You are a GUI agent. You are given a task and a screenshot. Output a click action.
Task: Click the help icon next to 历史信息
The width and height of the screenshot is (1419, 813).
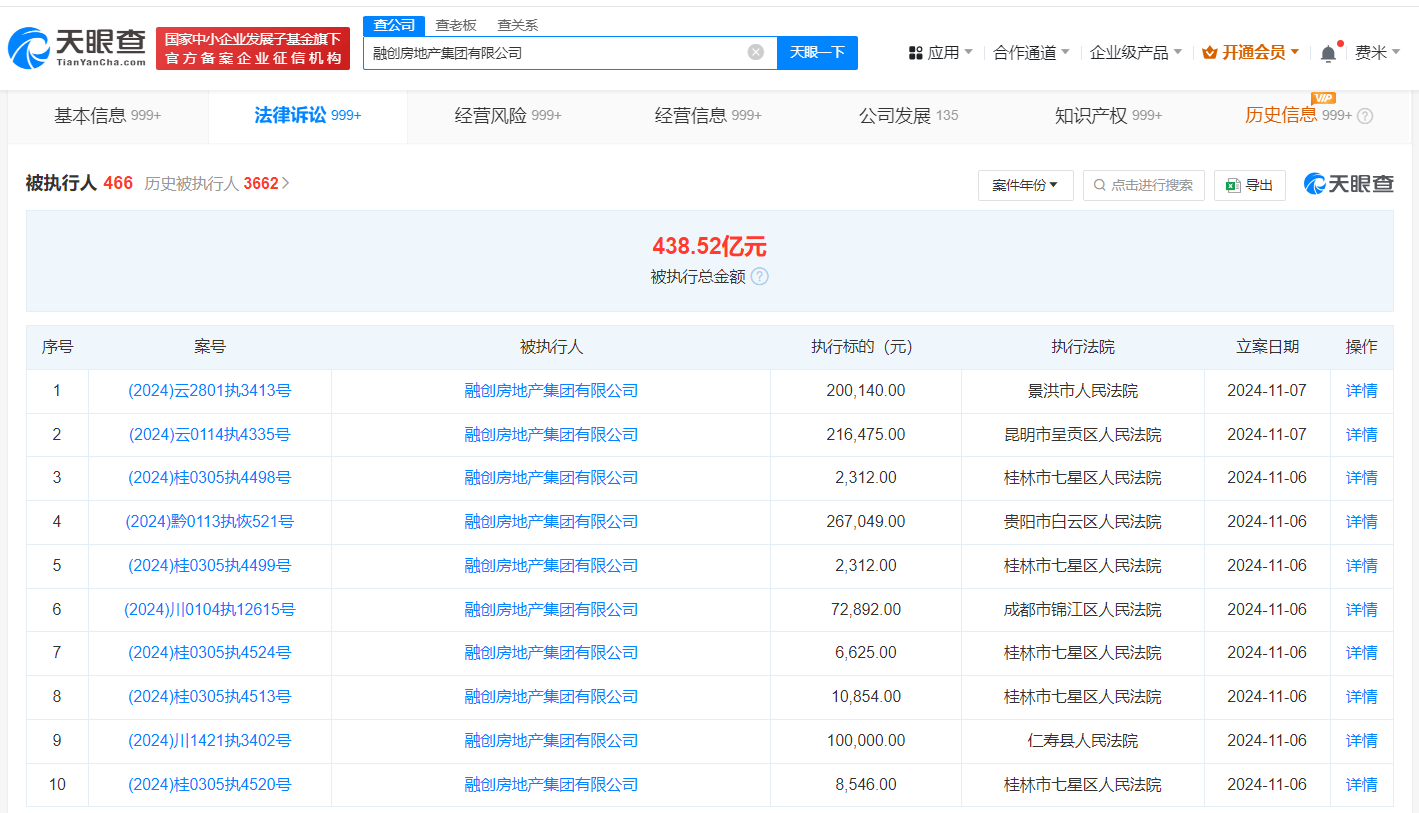pyautogui.click(x=1365, y=116)
